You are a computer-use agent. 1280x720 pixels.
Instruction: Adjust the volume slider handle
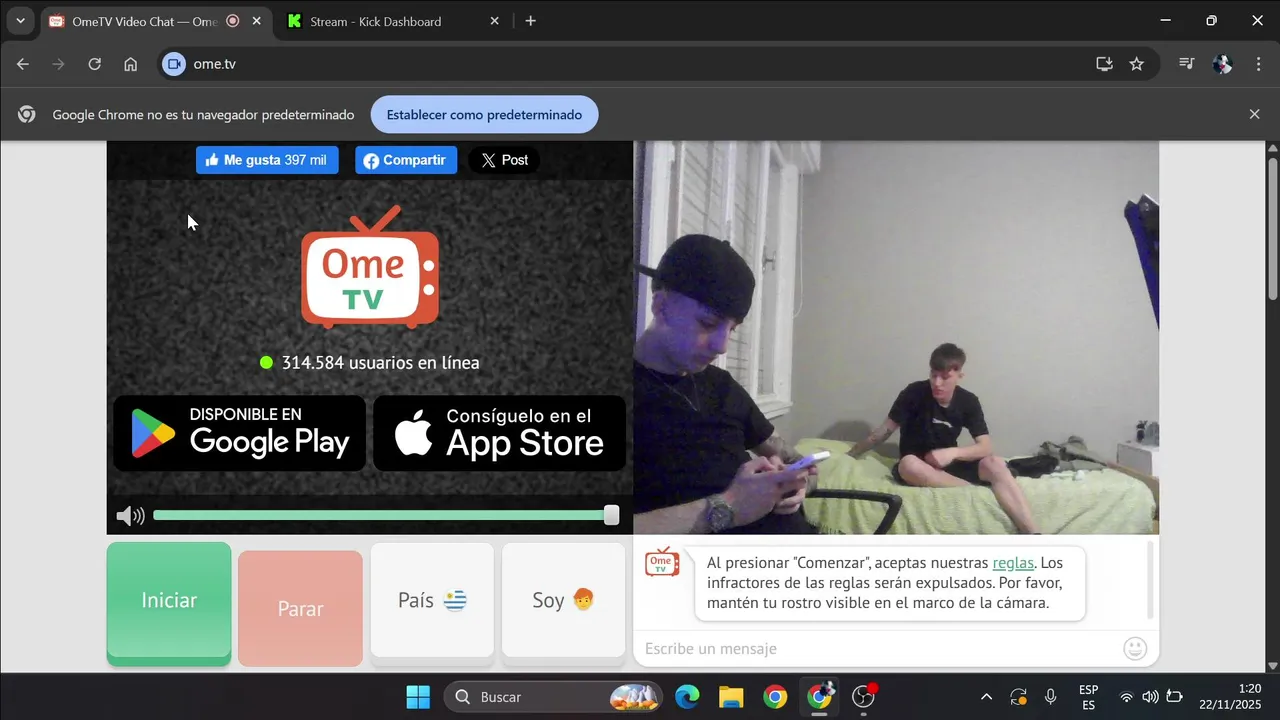point(611,515)
